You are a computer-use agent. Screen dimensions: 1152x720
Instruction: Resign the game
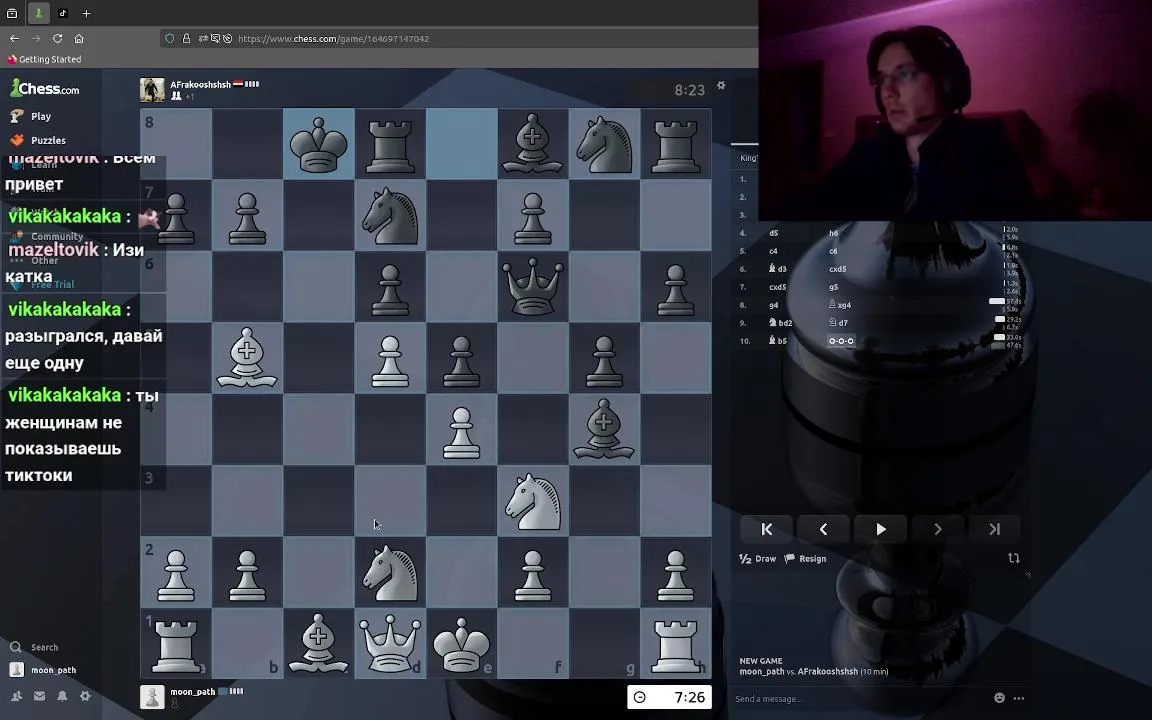pos(806,558)
